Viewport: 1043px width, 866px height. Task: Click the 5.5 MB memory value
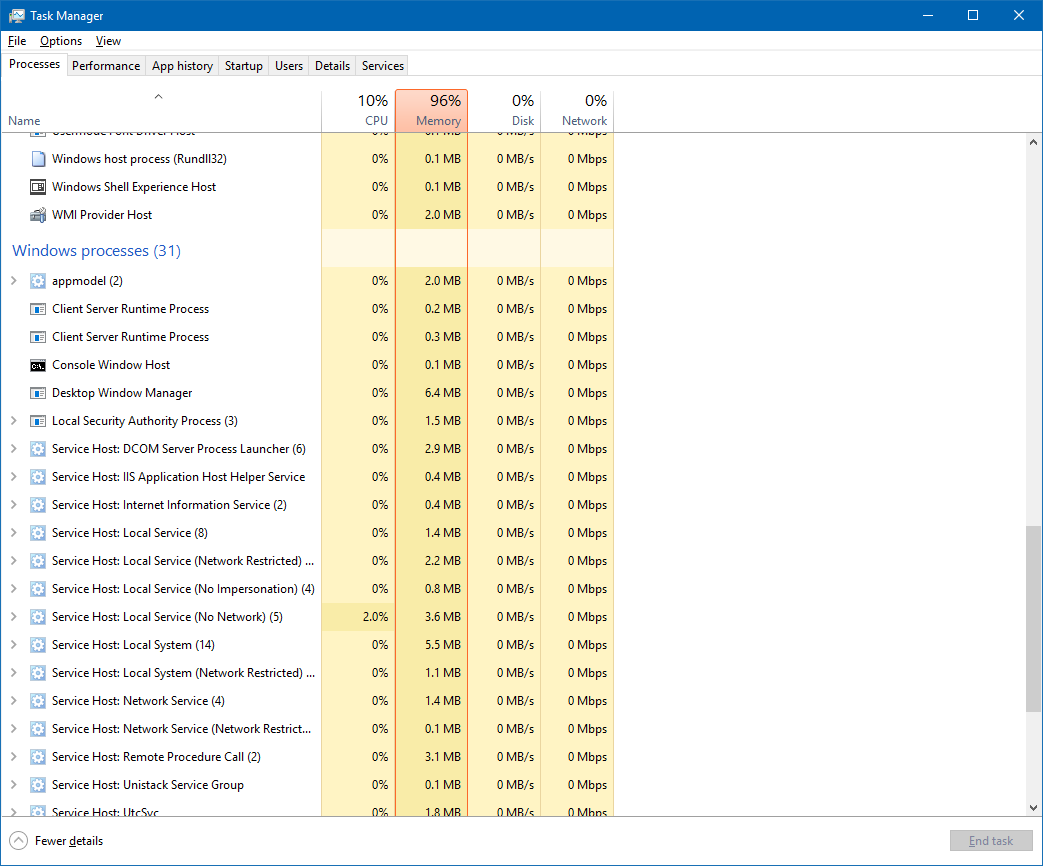443,645
